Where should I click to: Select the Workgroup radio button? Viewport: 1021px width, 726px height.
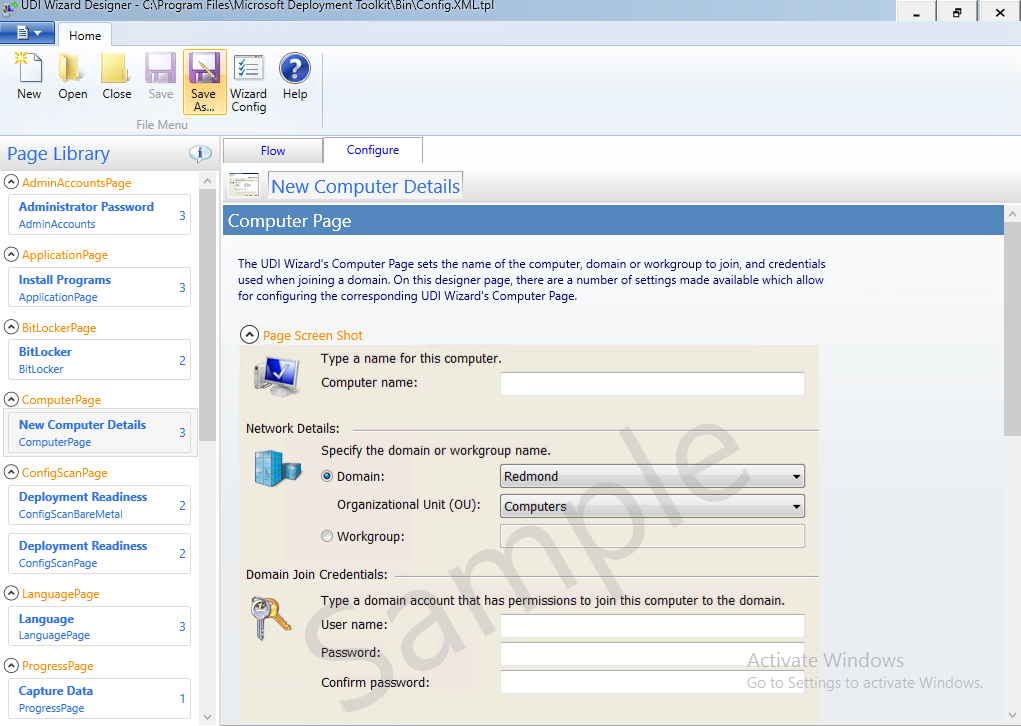coord(327,536)
